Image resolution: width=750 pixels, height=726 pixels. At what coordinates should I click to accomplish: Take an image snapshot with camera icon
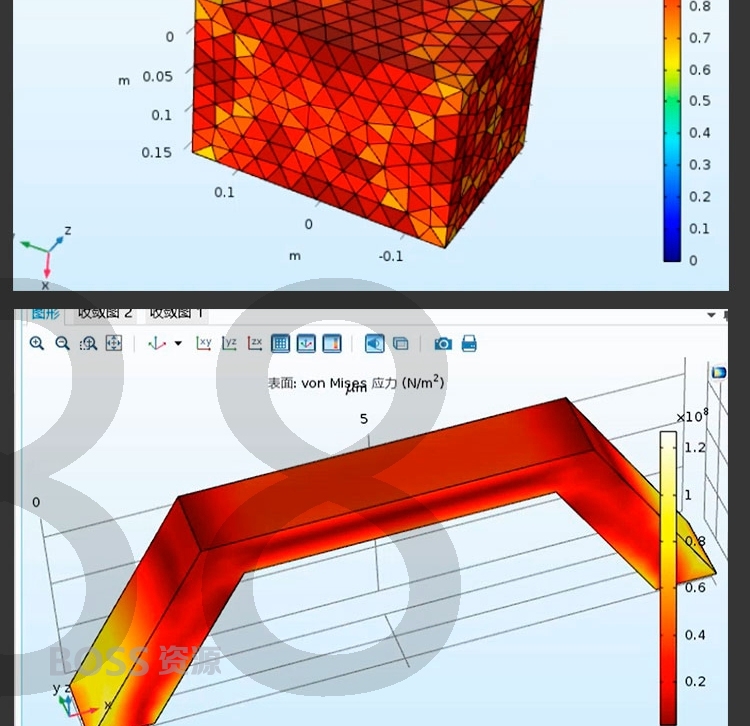(443, 343)
